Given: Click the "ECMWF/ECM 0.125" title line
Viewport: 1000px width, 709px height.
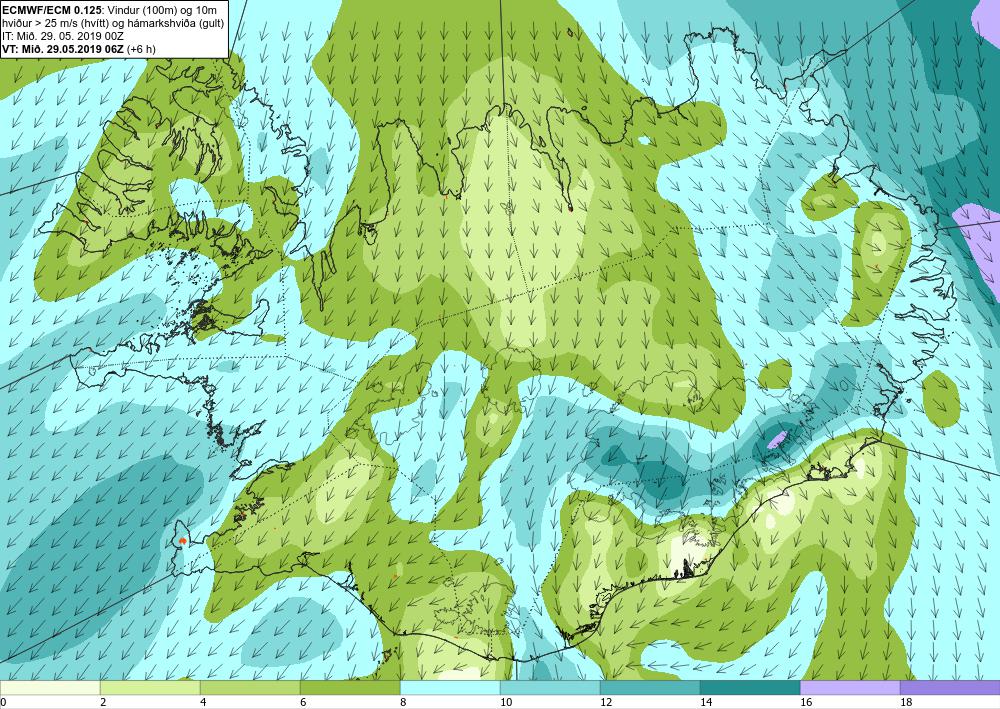Looking at the screenshot, I should click(109, 10).
